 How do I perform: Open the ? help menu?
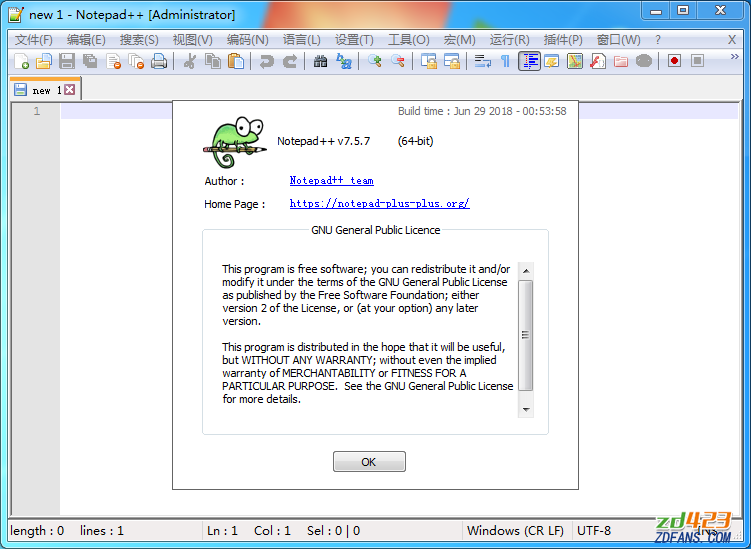(x=658, y=40)
